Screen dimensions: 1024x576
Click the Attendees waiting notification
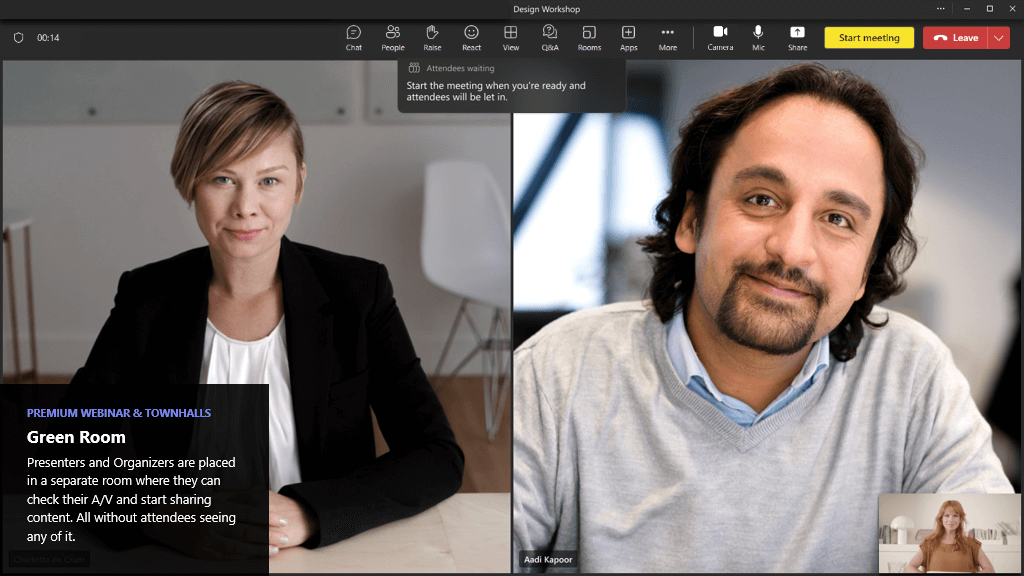[x=511, y=86]
